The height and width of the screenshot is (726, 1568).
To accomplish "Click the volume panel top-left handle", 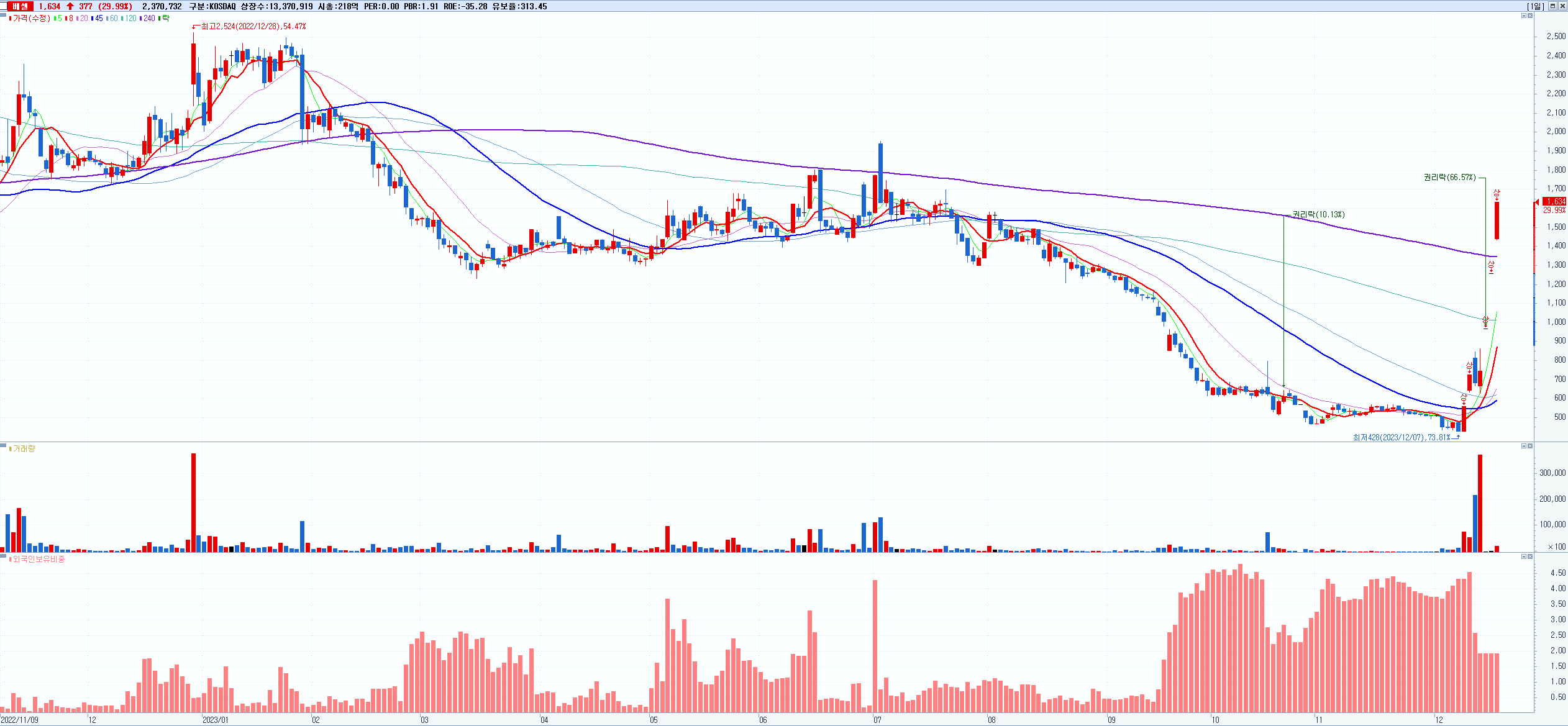I will 3,445.
